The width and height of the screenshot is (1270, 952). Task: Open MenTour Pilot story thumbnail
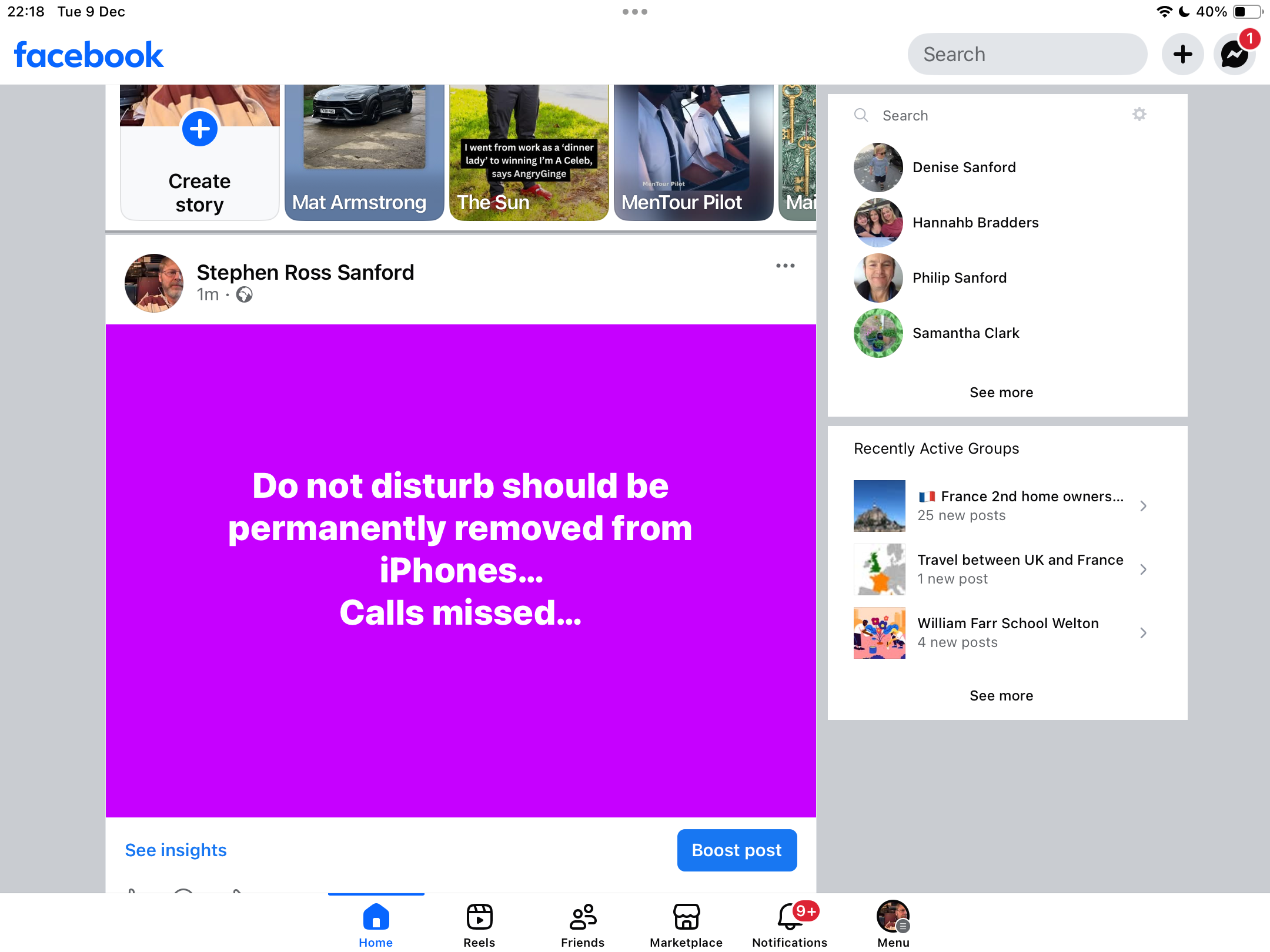coord(693,153)
